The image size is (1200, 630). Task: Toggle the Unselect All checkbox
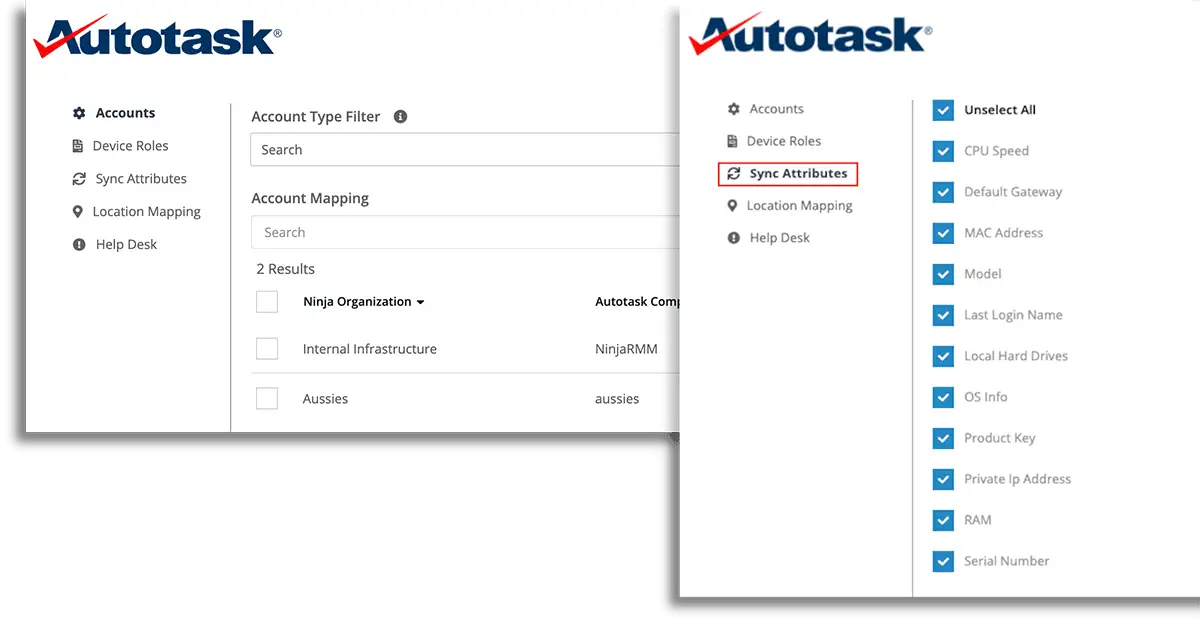(943, 110)
